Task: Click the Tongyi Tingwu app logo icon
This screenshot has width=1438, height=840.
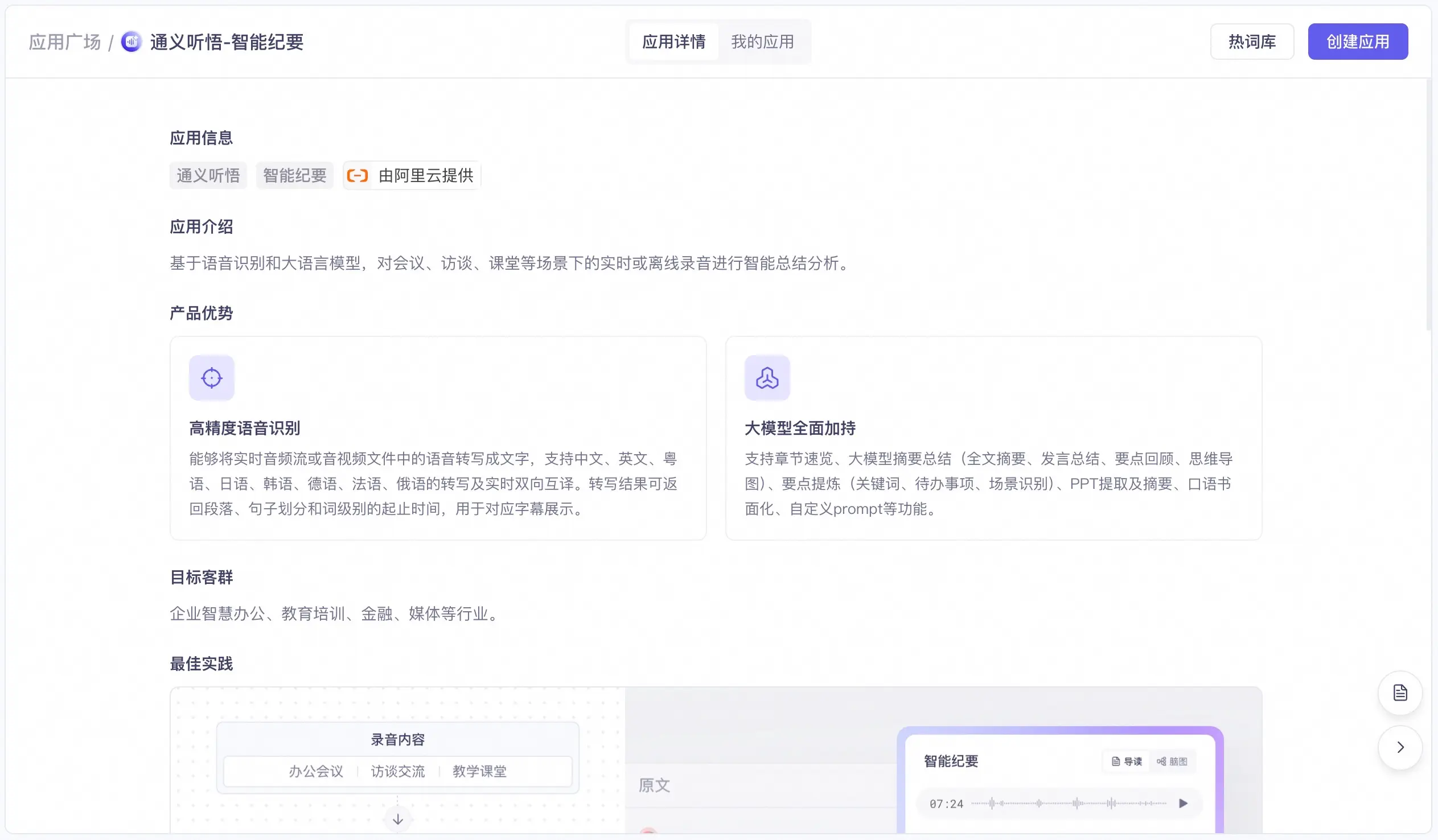Action: pos(132,42)
